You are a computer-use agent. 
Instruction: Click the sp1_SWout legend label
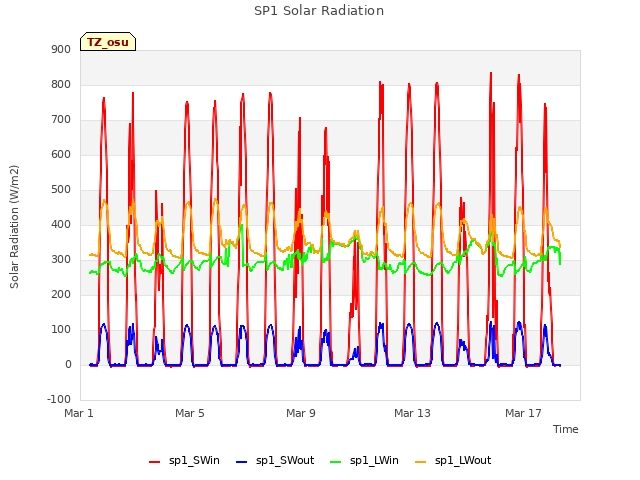pos(285,460)
